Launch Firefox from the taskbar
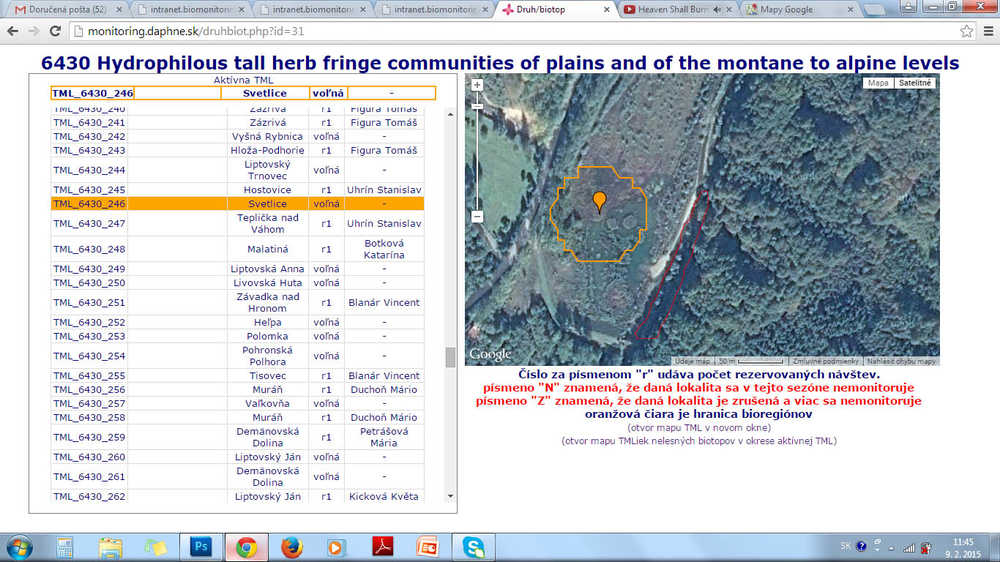Image resolution: width=1000 pixels, height=562 pixels. click(291, 547)
